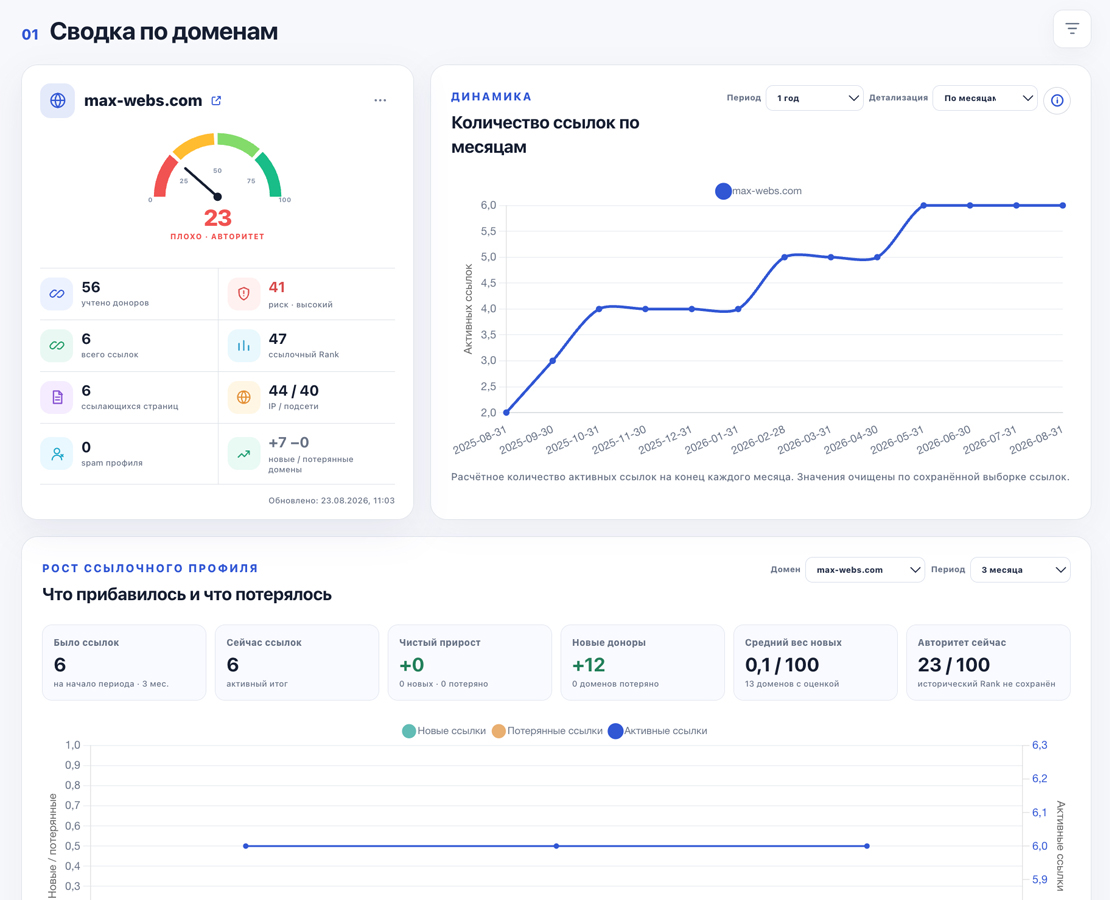Open max-webs.com external link icon
Image resolution: width=1110 pixels, height=900 pixels.
point(217,101)
